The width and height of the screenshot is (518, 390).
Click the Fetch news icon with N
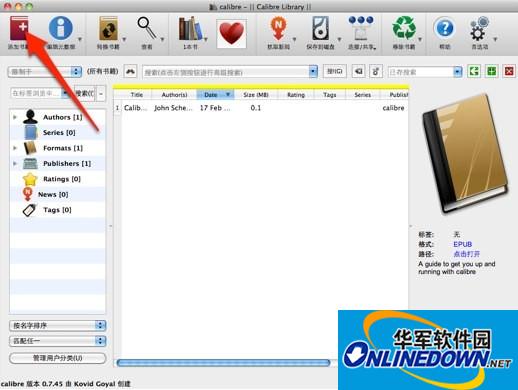coord(279,29)
